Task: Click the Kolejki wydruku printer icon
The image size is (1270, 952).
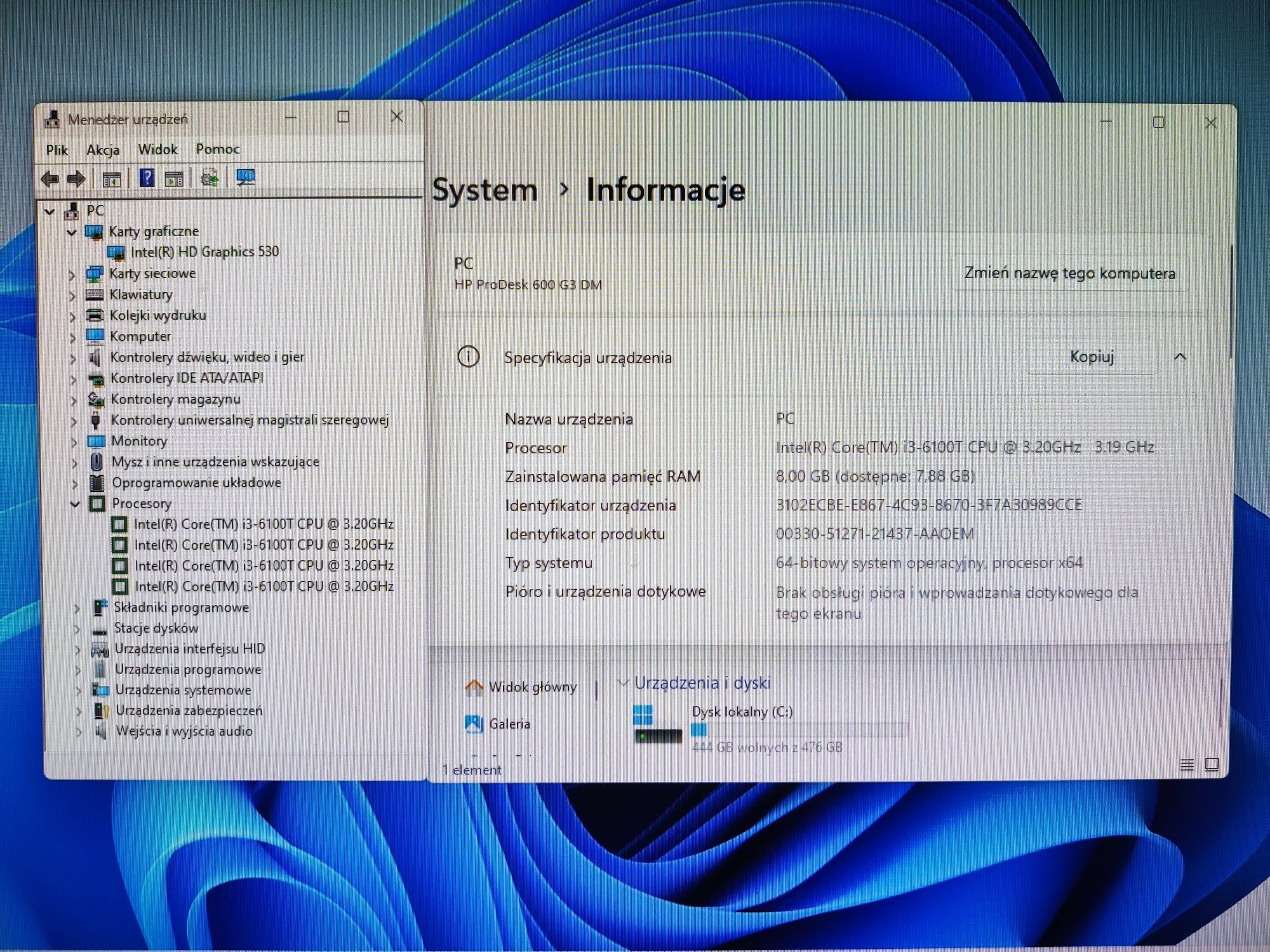Action: [x=95, y=315]
